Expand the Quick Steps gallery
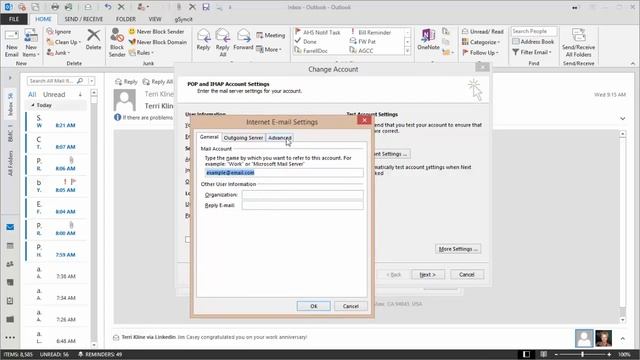Image resolution: width=640 pixels, height=360 pixels. coord(407,51)
